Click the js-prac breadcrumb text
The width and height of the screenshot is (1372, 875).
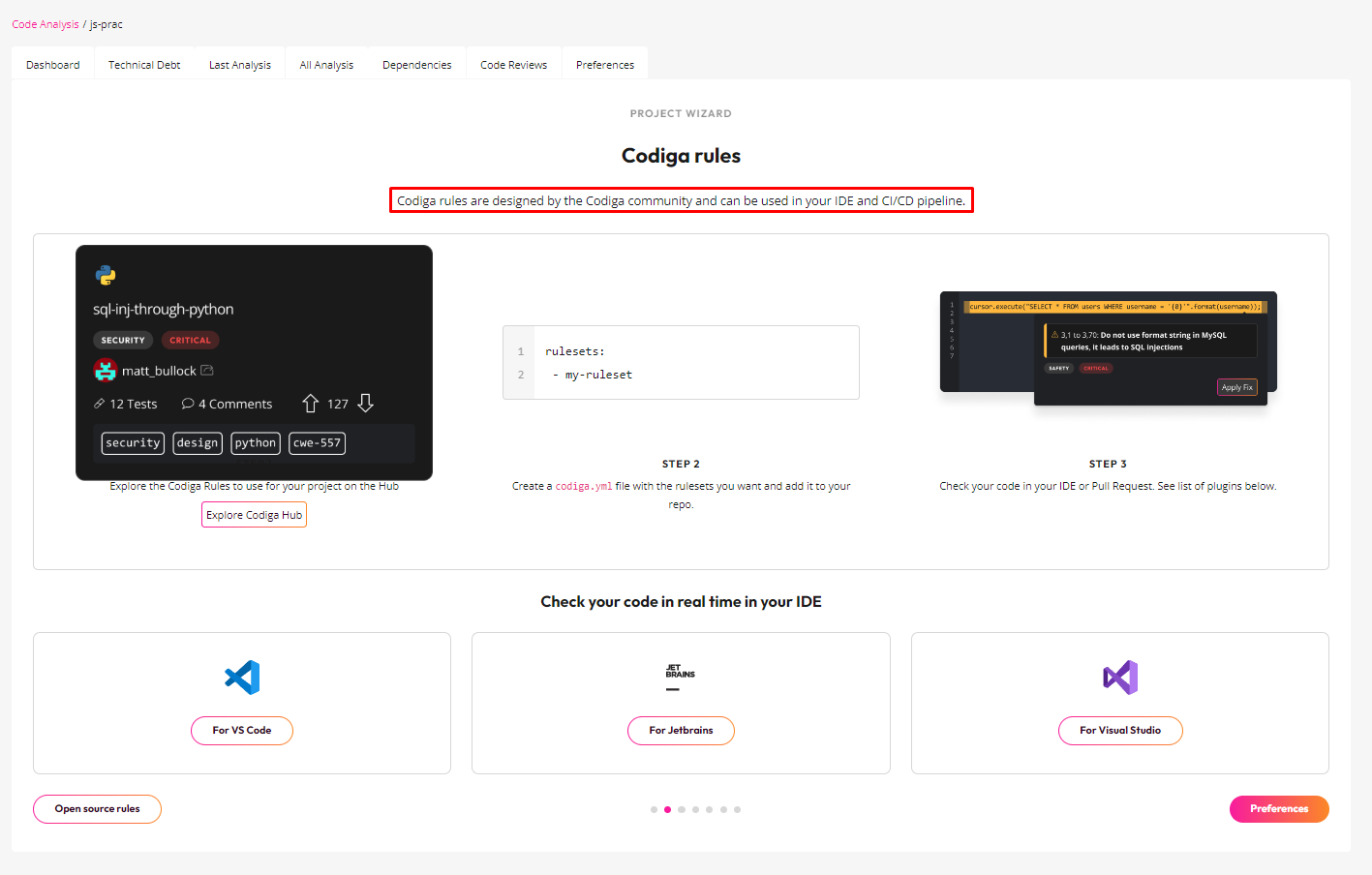pyautogui.click(x=107, y=24)
